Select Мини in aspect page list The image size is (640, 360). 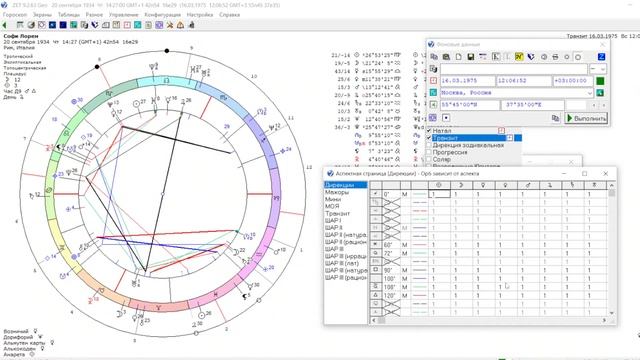(x=333, y=199)
